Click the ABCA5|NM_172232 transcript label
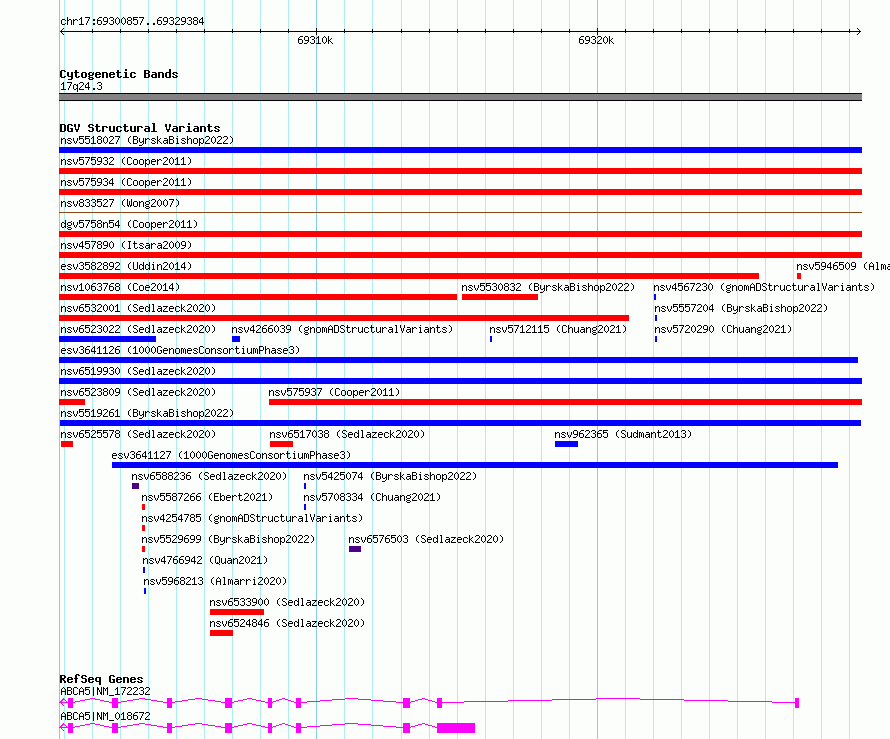Screen dimensions: 890x739 click(105, 691)
